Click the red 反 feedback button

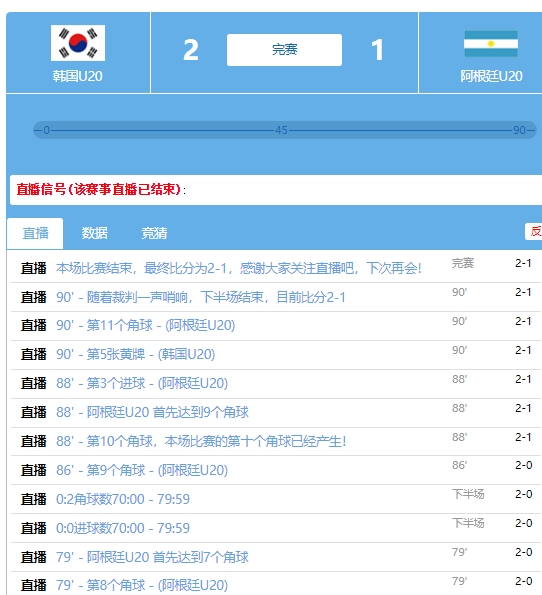click(x=534, y=231)
